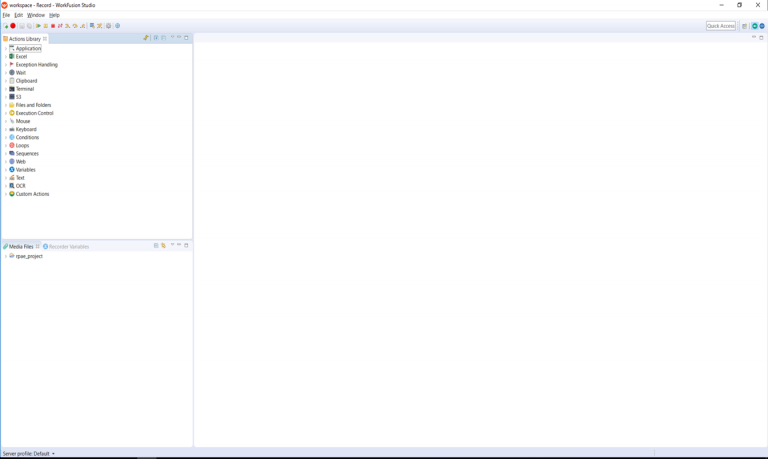768x459 pixels.
Task: Open the Server profile dropdown in status bar
Action: 53,454
